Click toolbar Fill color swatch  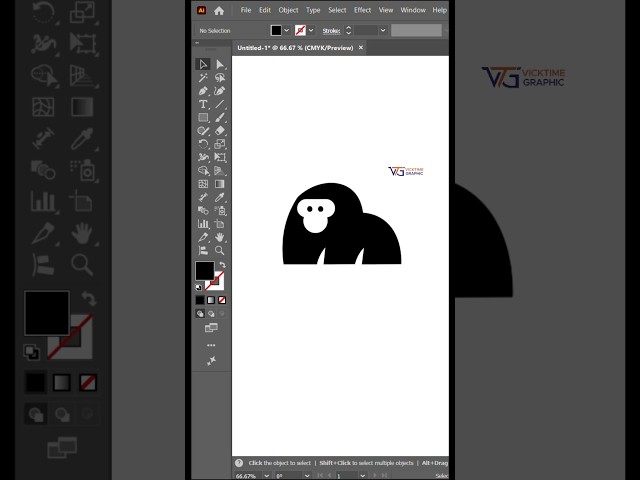tap(205, 271)
